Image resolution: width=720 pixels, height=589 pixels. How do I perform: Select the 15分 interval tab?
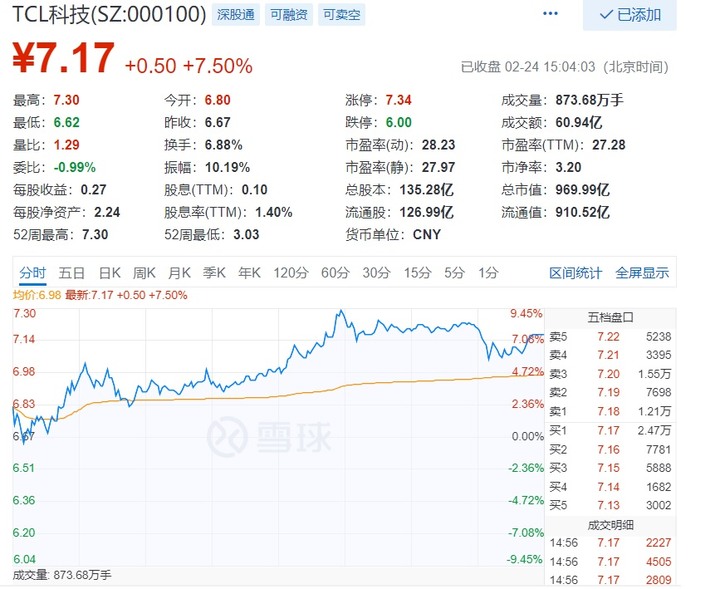tap(417, 273)
